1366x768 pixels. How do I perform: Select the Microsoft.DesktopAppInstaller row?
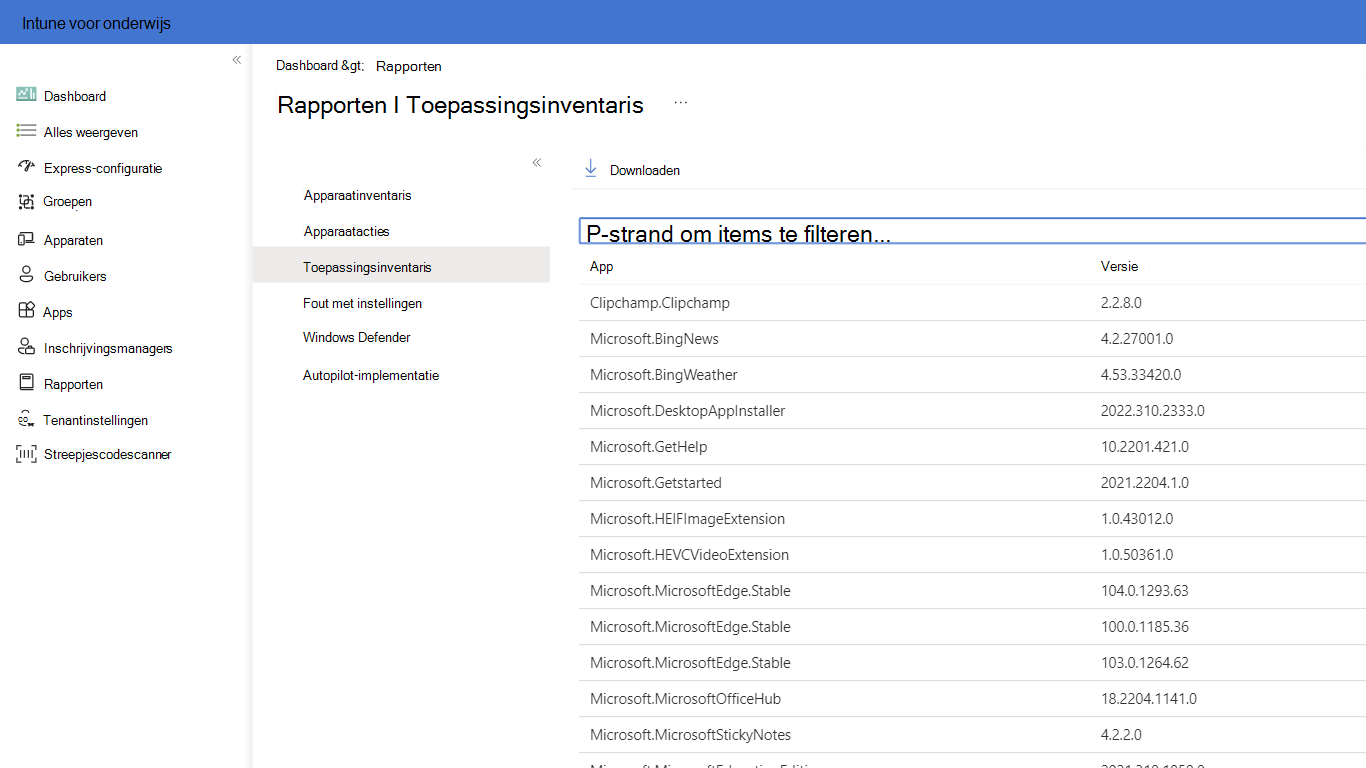[972, 411]
